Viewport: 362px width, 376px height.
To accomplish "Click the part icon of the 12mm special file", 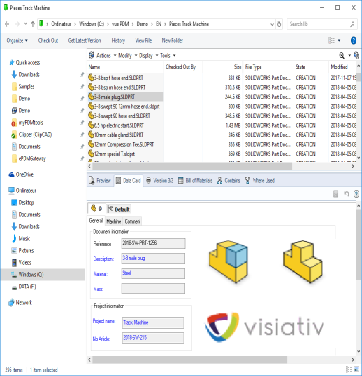I will point(91,154).
